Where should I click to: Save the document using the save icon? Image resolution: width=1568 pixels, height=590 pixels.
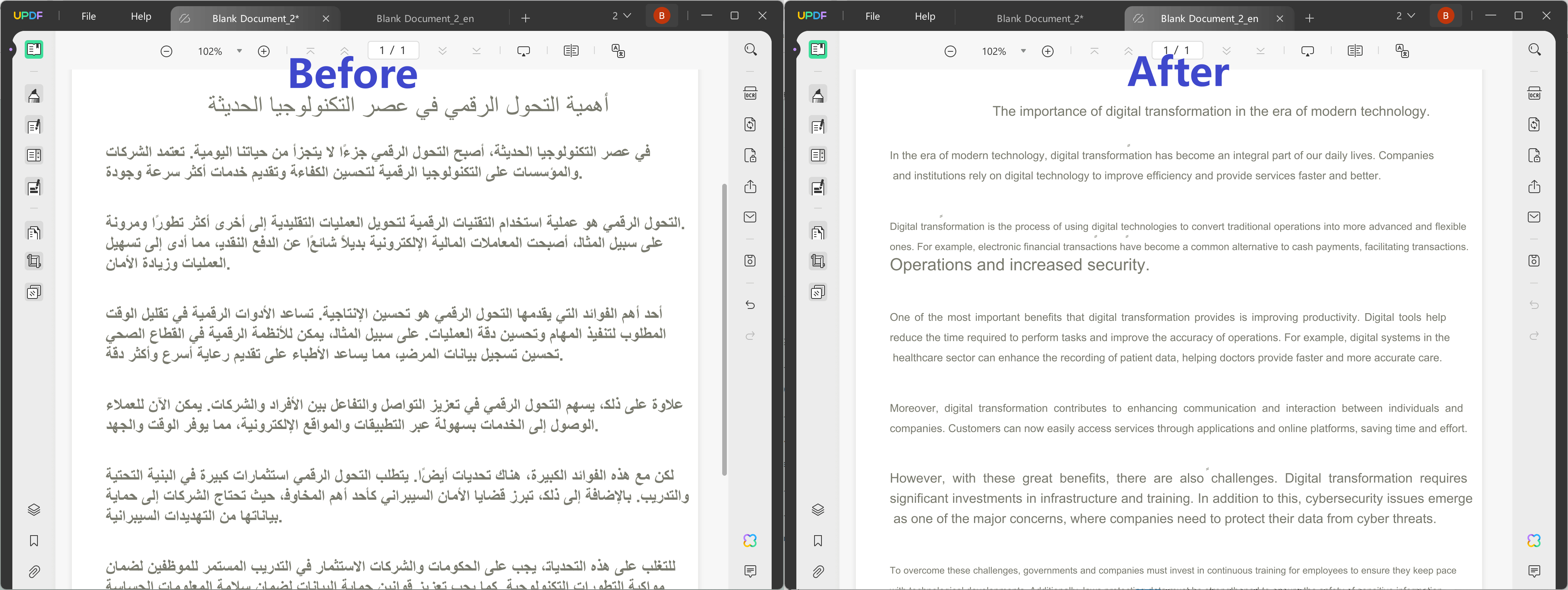(x=750, y=261)
